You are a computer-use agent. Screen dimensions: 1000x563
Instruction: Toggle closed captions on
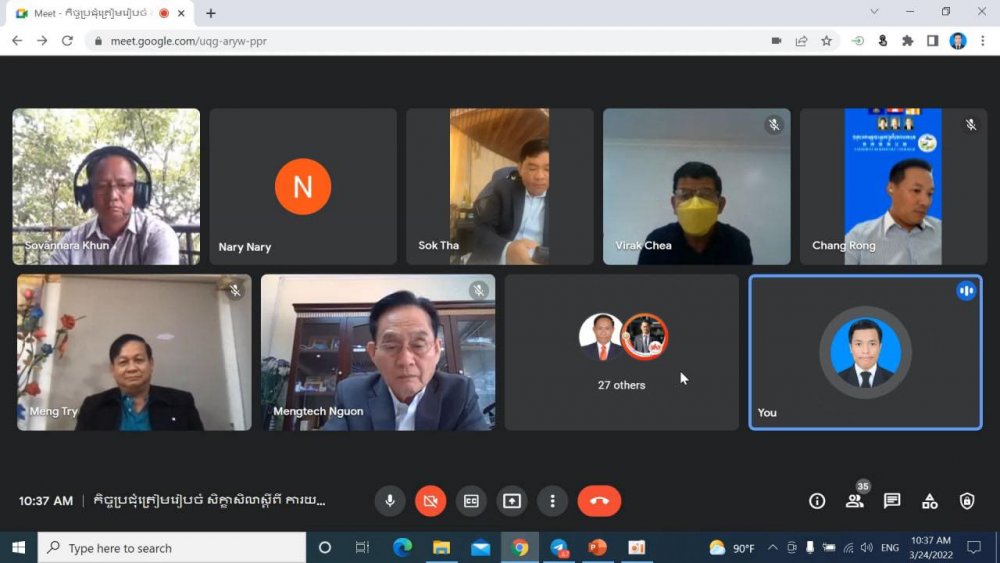coord(471,501)
